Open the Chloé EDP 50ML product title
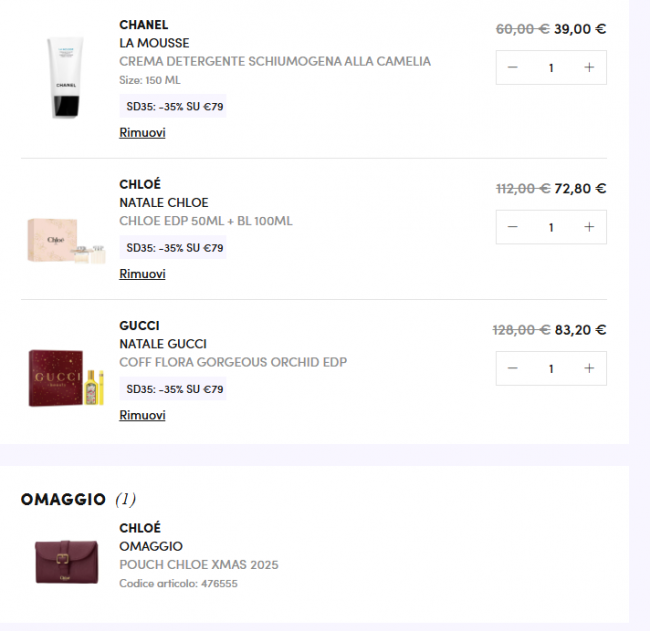The image size is (650, 631). click(x=206, y=221)
